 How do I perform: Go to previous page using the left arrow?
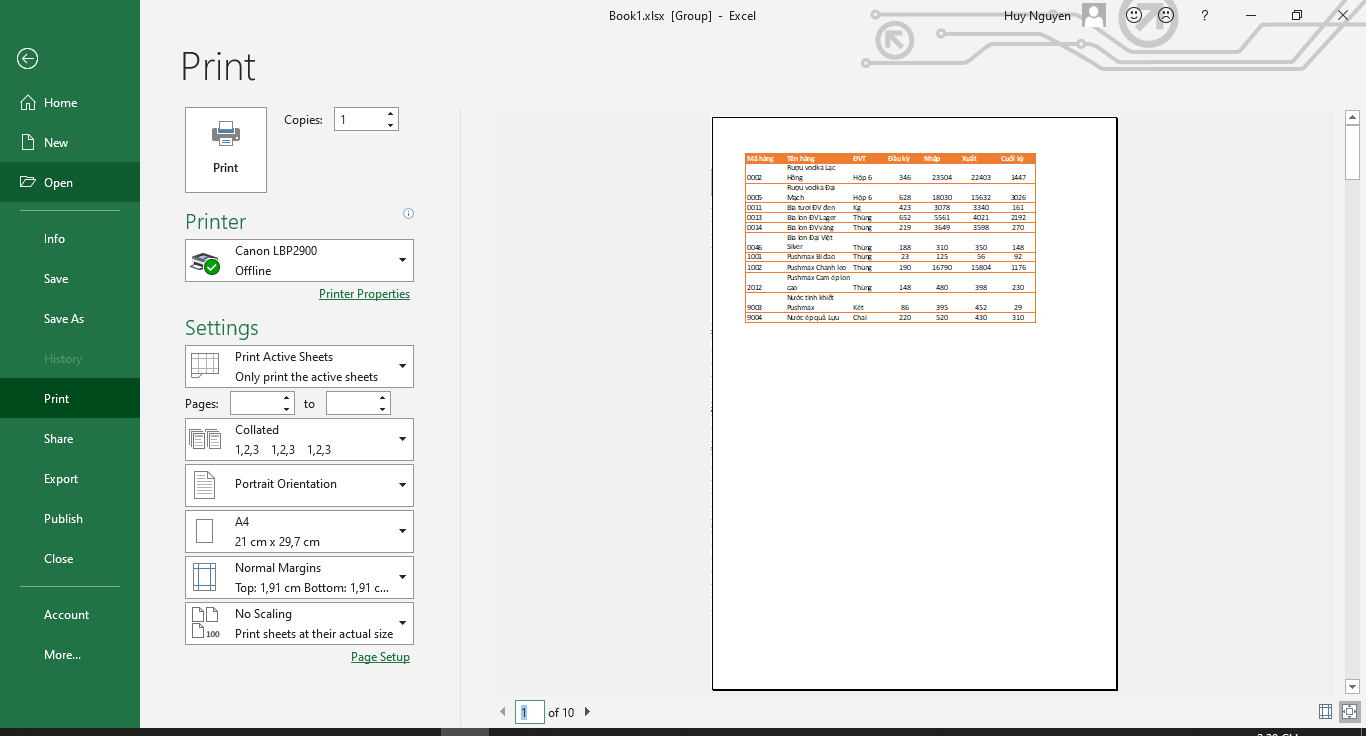pos(503,712)
